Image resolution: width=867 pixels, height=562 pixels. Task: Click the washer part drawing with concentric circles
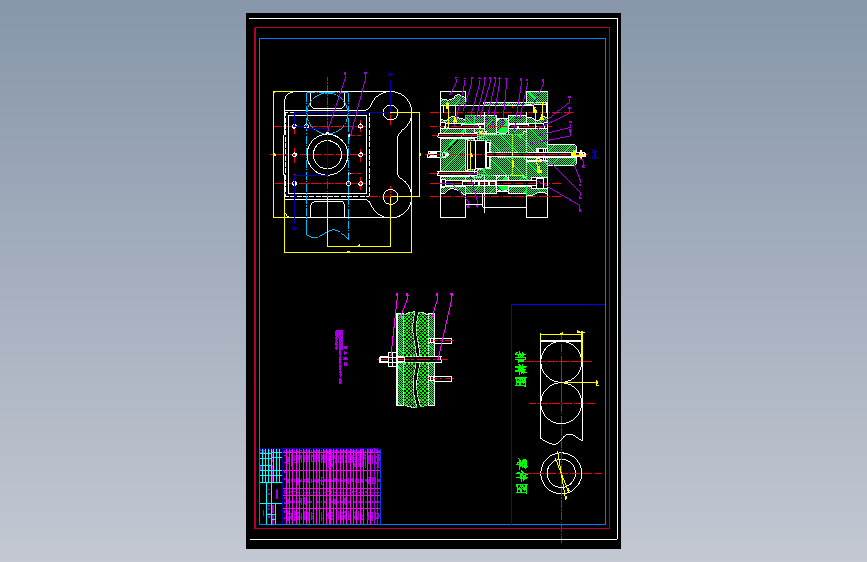[x=561, y=473]
